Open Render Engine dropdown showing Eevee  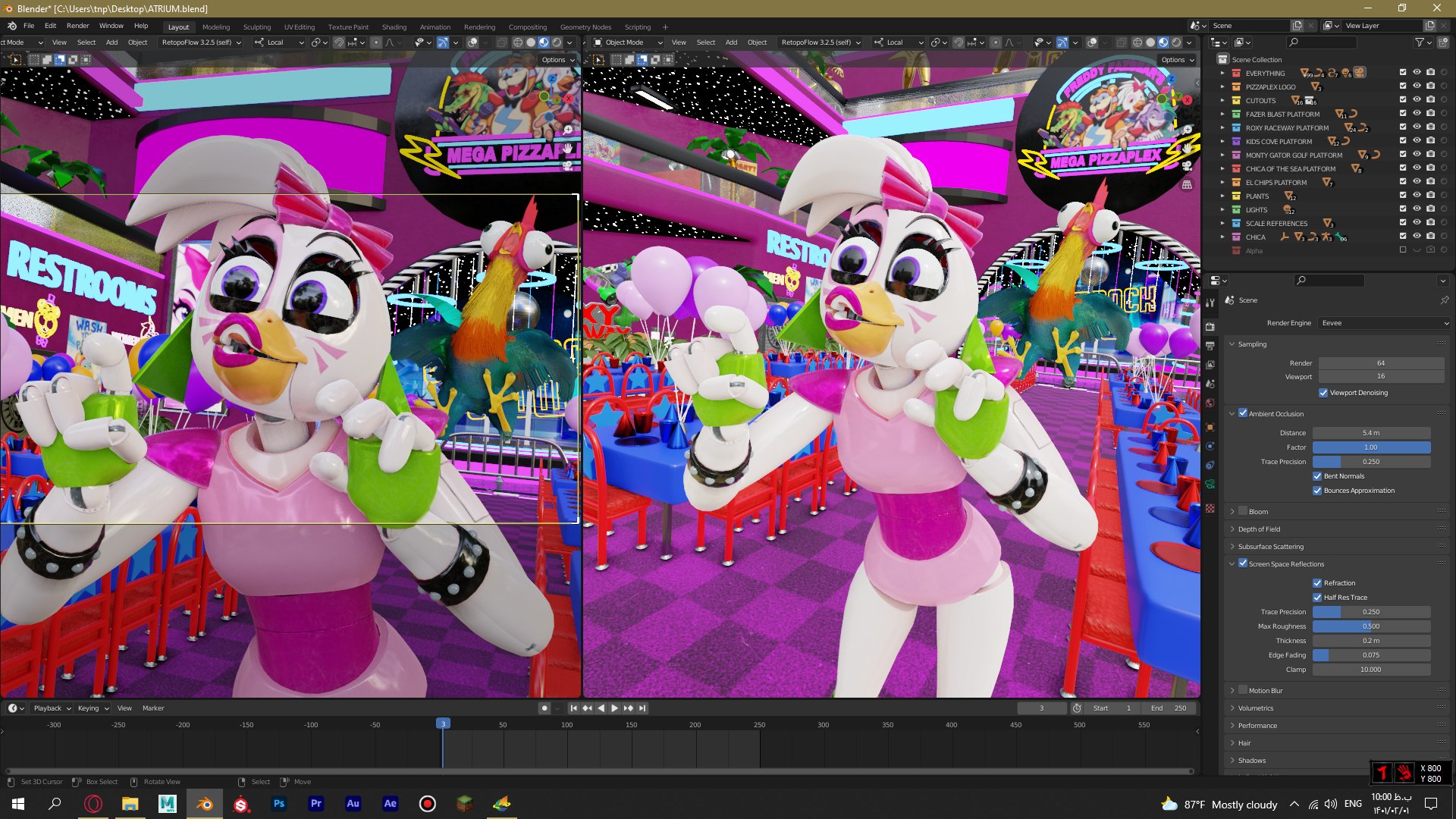(1384, 323)
